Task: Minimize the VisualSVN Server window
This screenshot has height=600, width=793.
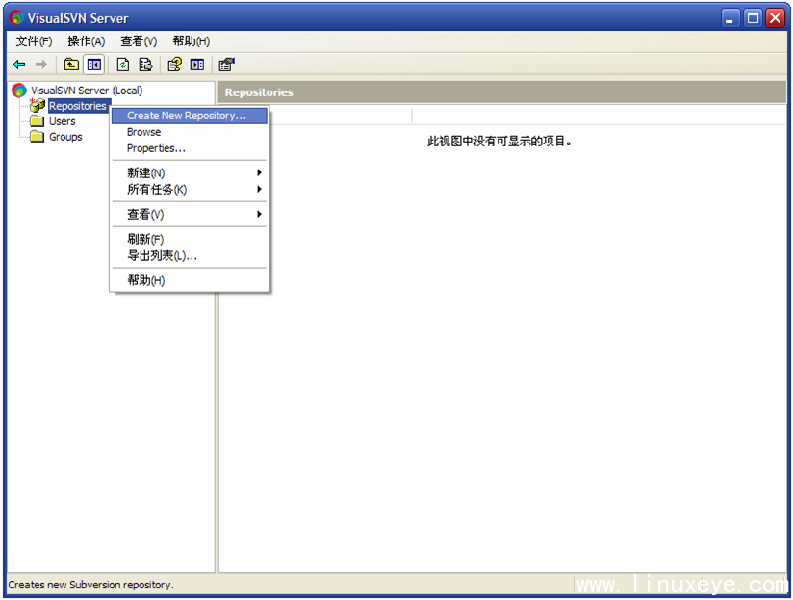Action: pos(730,19)
